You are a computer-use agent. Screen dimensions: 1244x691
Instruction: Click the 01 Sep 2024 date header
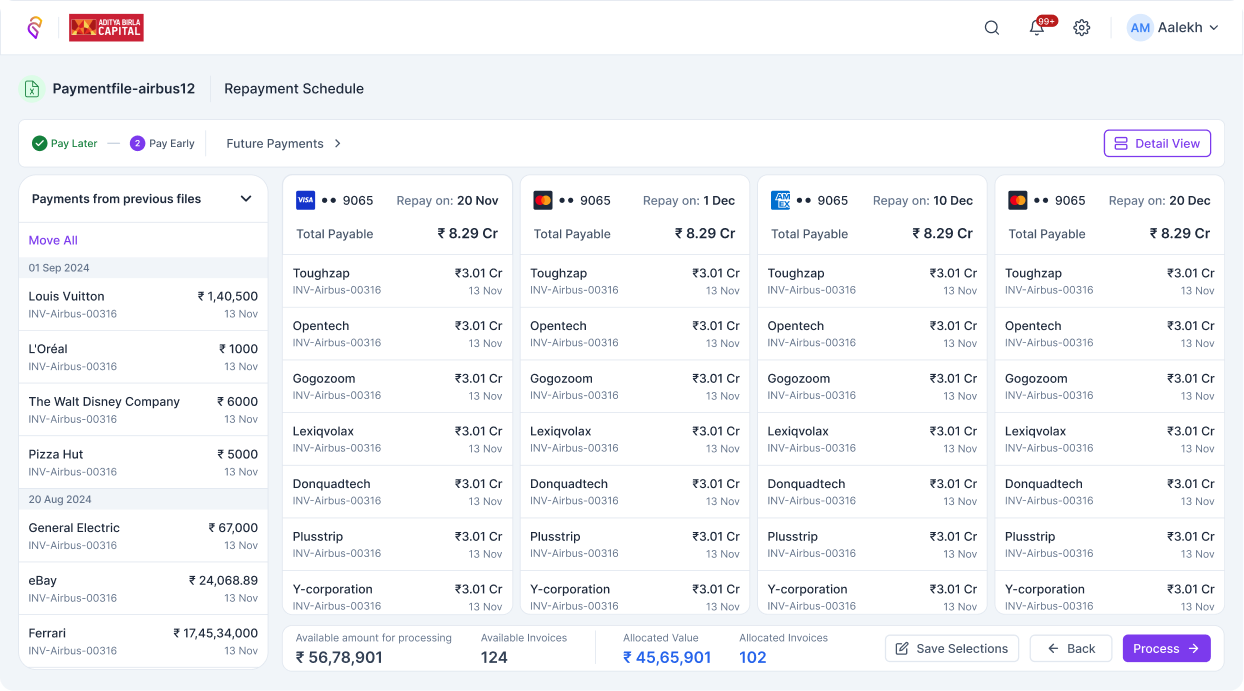(x=143, y=268)
